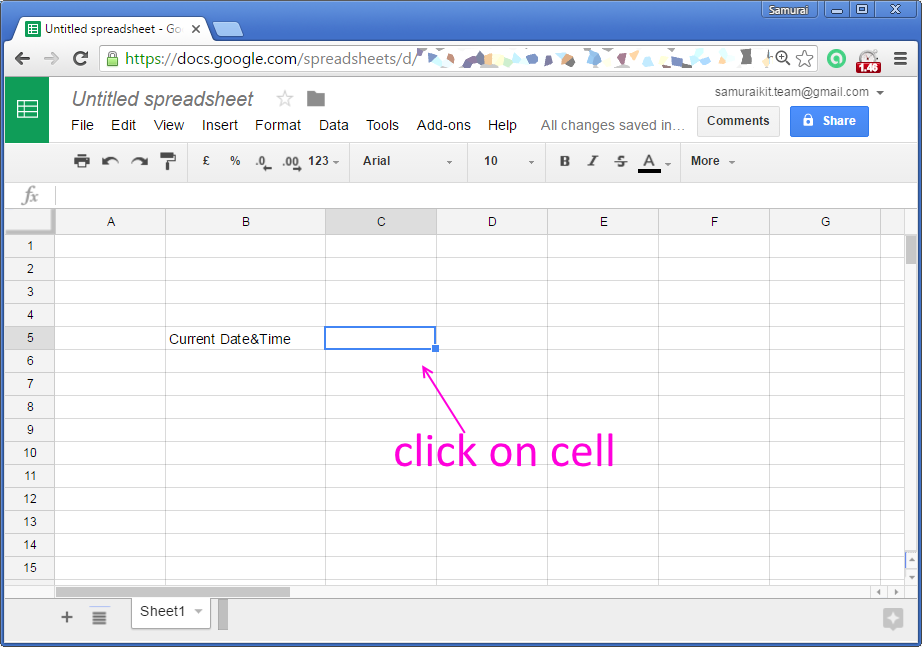Format as percent
The width and height of the screenshot is (922, 647).
pos(235,161)
